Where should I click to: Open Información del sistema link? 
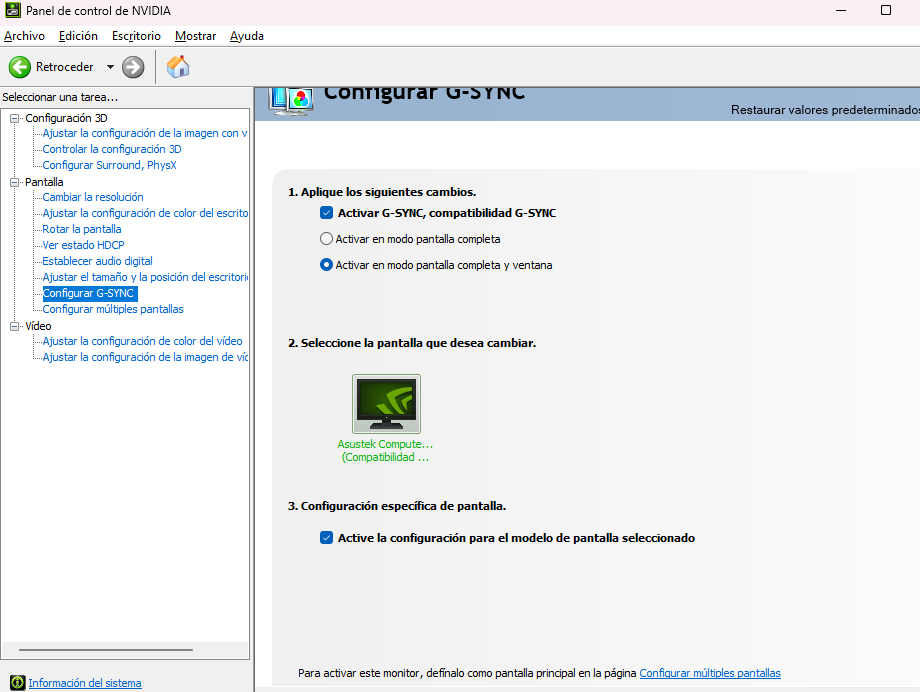pyautogui.click(x=85, y=683)
